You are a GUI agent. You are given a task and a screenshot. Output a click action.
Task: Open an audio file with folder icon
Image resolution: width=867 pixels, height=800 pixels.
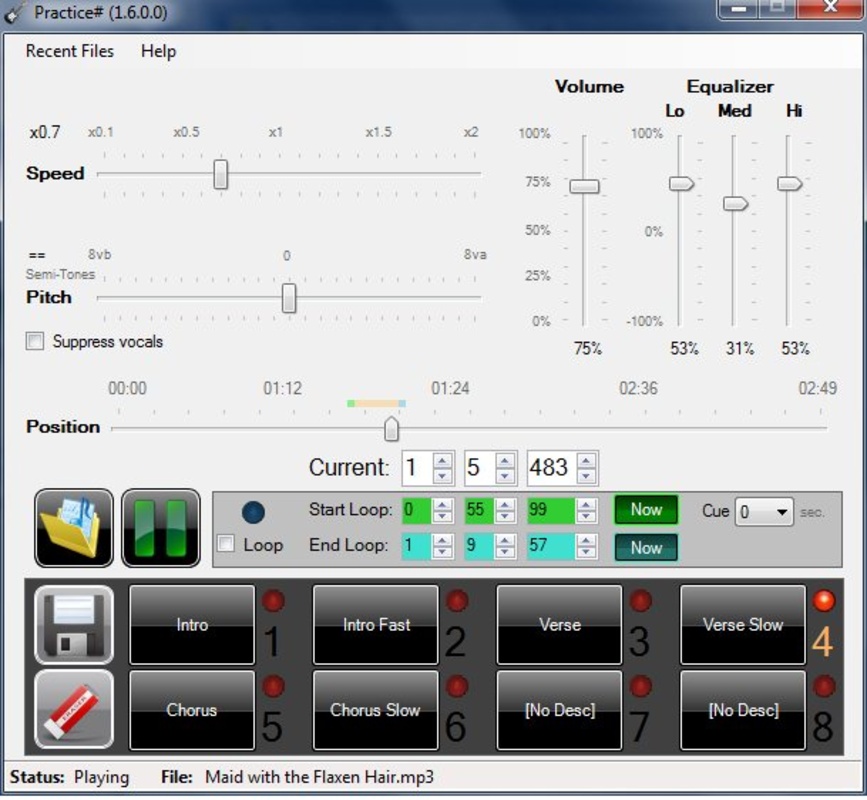74,528
